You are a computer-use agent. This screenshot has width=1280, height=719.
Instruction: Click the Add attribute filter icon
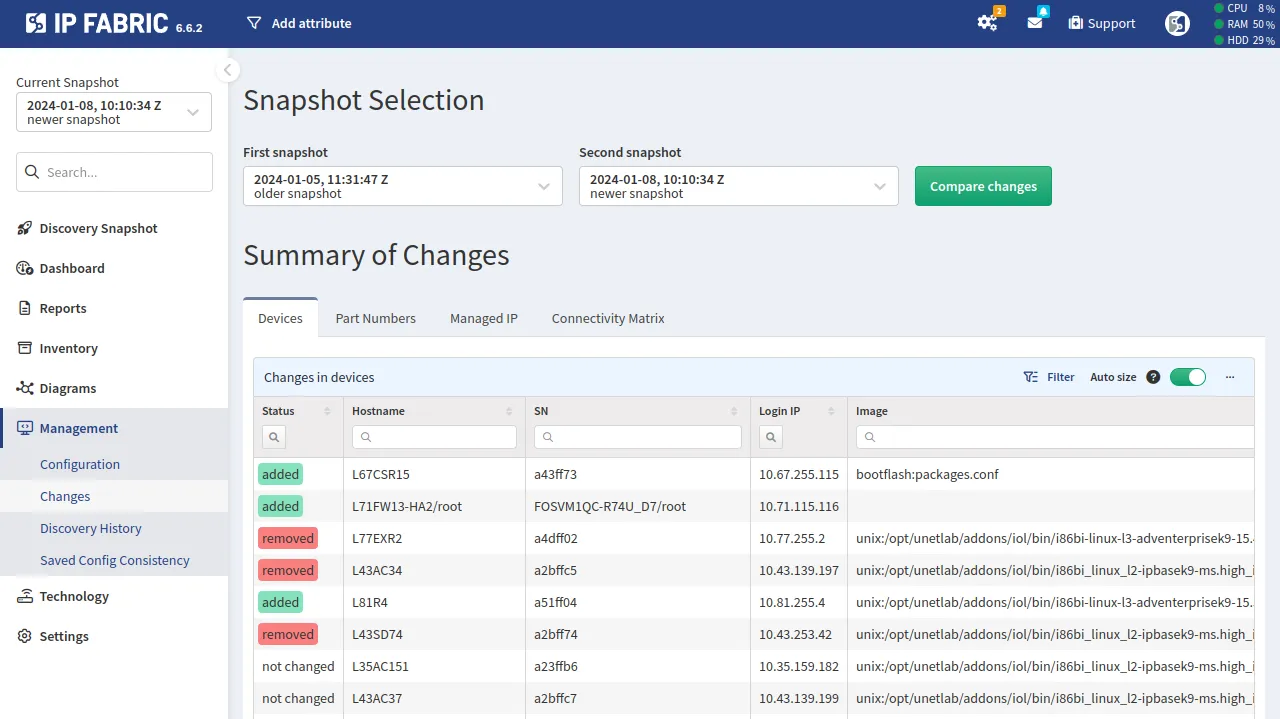pos(254,23)
